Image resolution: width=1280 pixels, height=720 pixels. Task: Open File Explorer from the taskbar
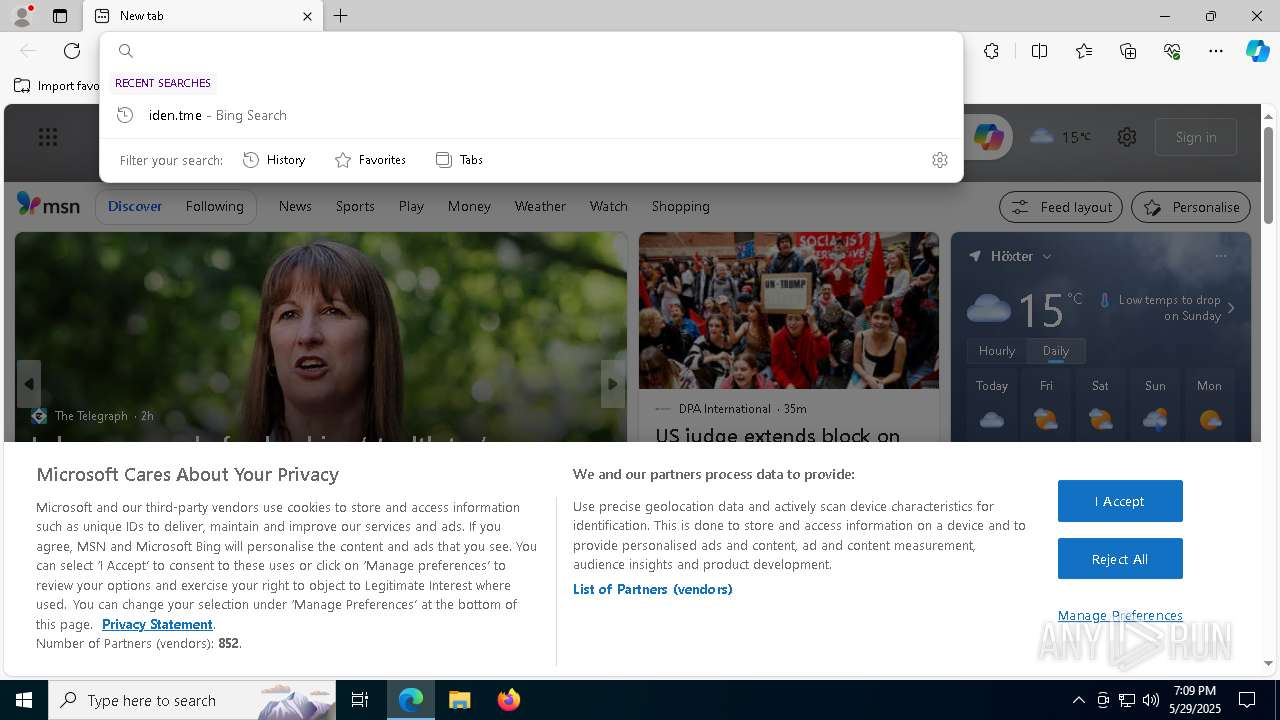(459, 700)
